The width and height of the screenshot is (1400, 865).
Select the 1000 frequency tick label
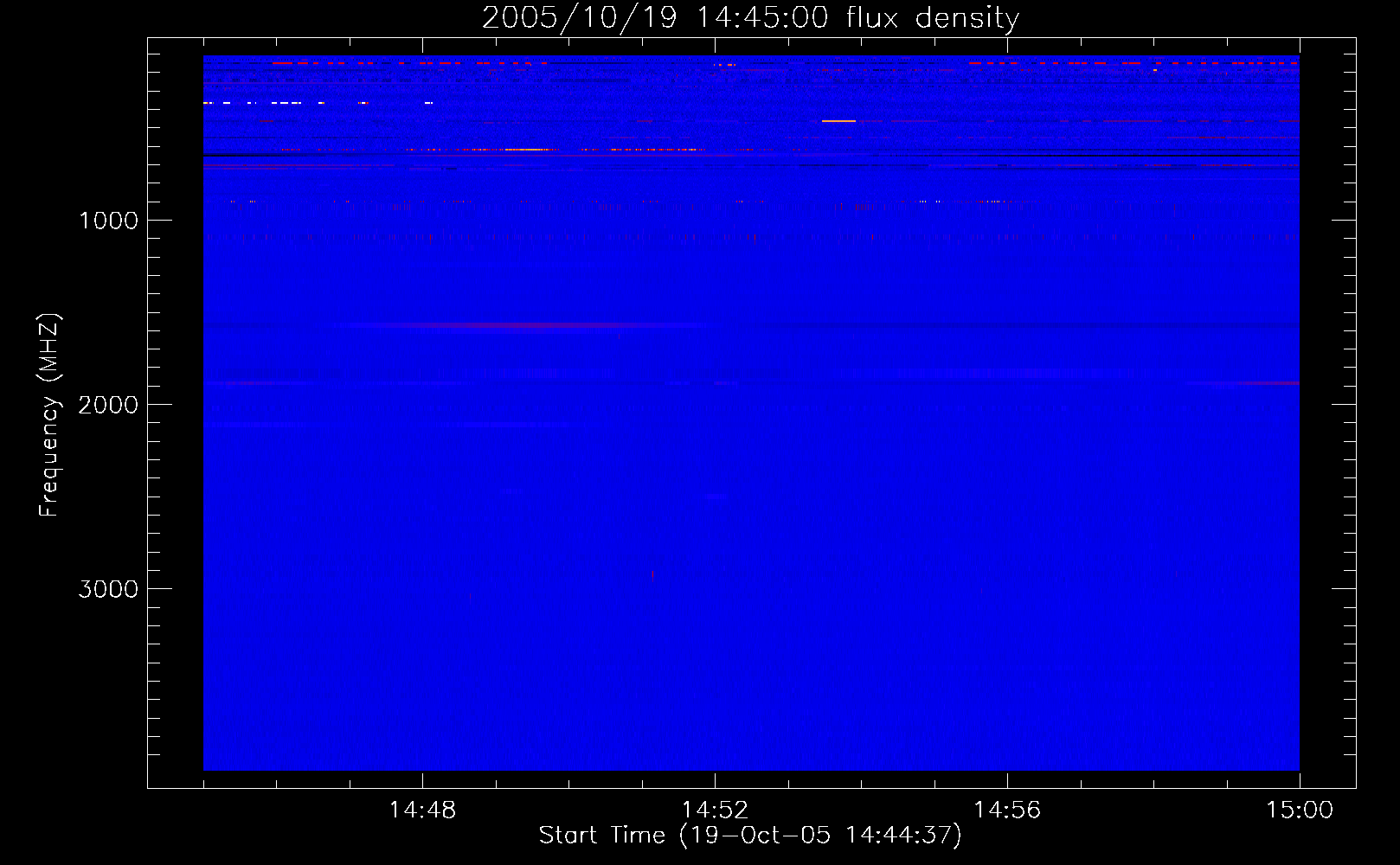click(x=108, y=221)
